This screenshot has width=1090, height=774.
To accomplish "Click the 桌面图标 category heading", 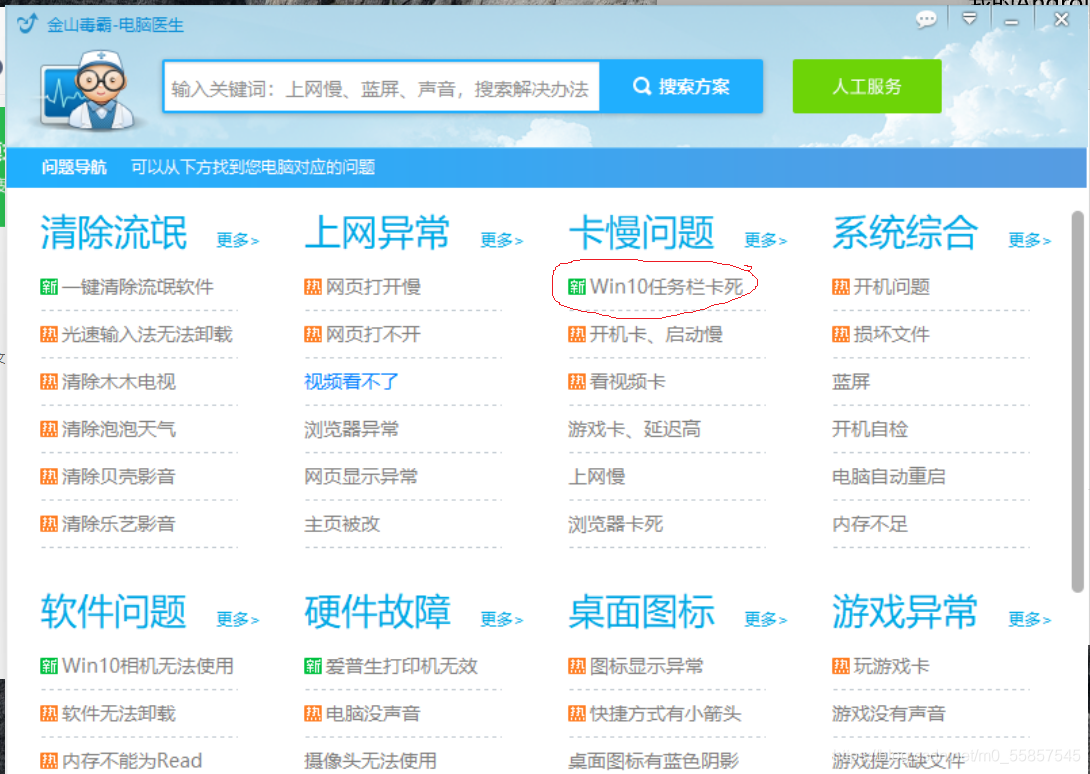I will tap(642, 611).
